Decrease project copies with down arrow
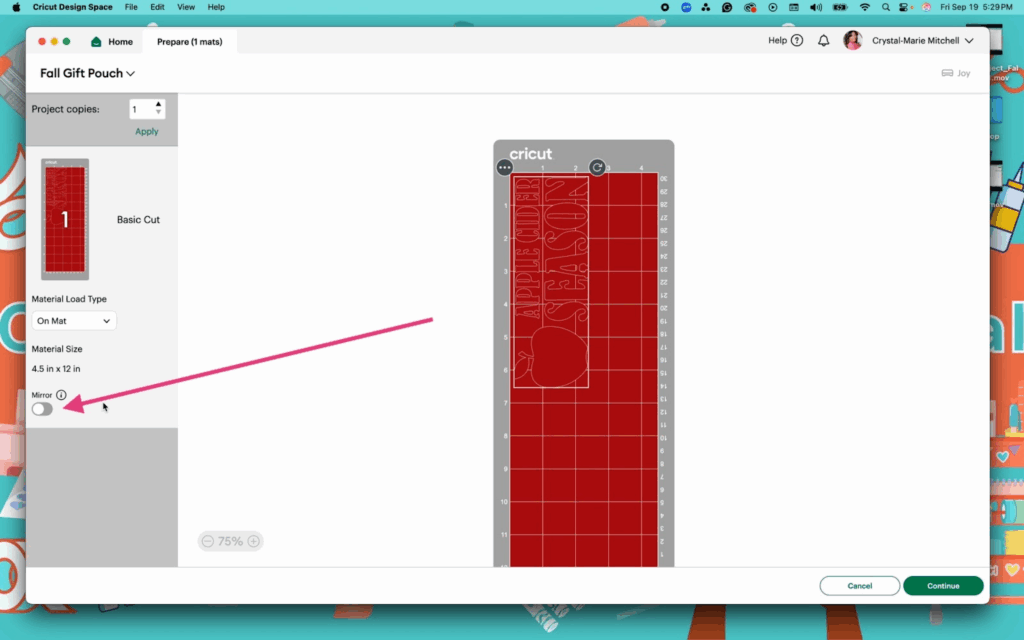 [x=158, y=113]
